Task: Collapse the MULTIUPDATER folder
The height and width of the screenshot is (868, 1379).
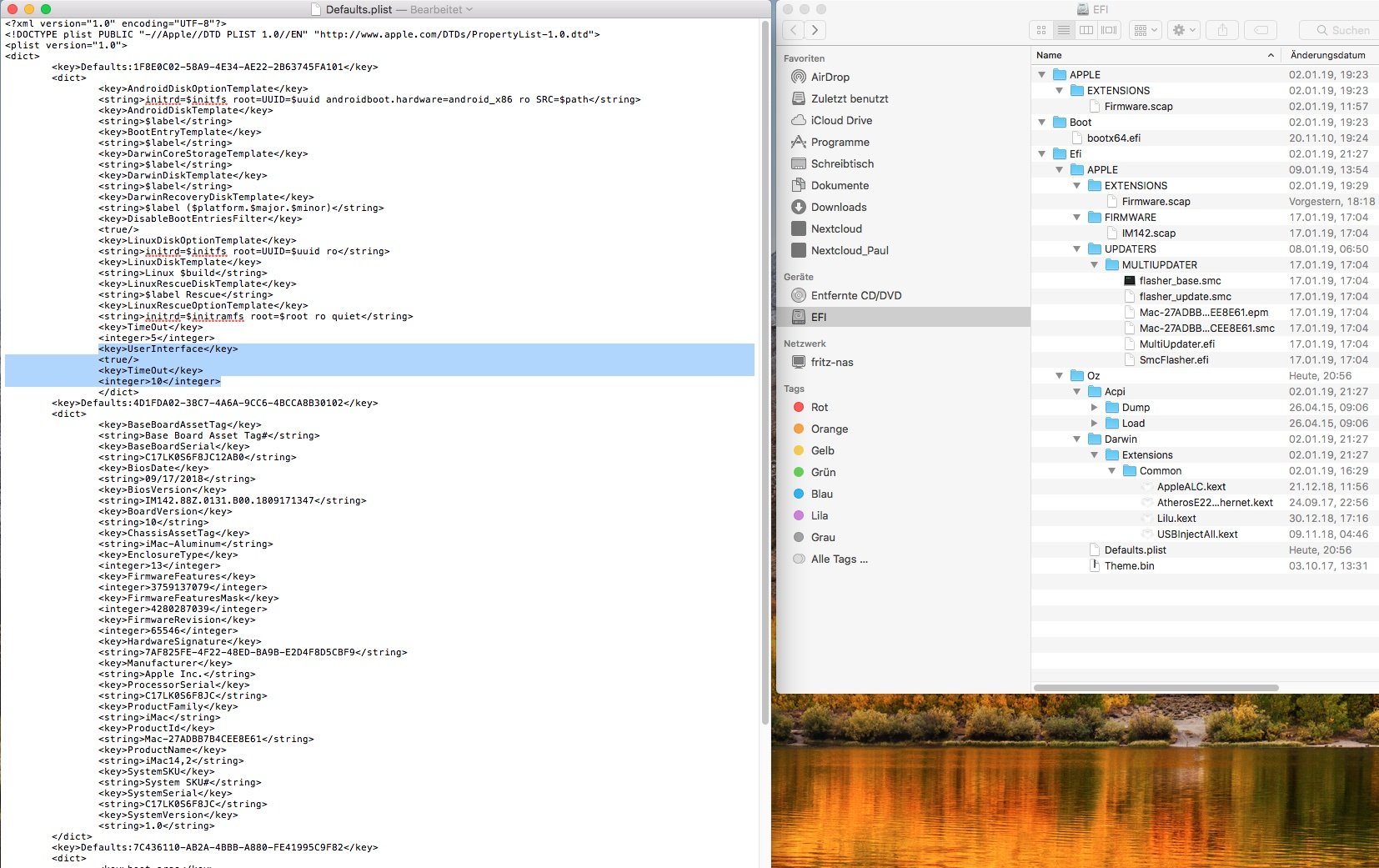Action: (1095, 265)
